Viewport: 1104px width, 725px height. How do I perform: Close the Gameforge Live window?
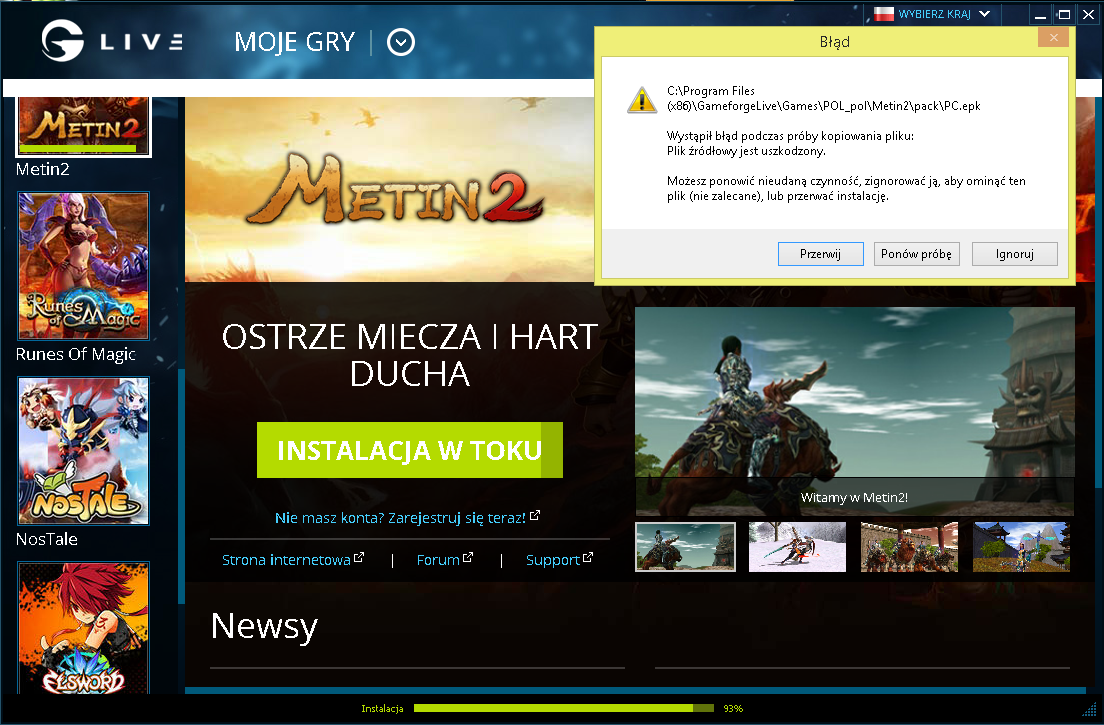(1088, 14)
